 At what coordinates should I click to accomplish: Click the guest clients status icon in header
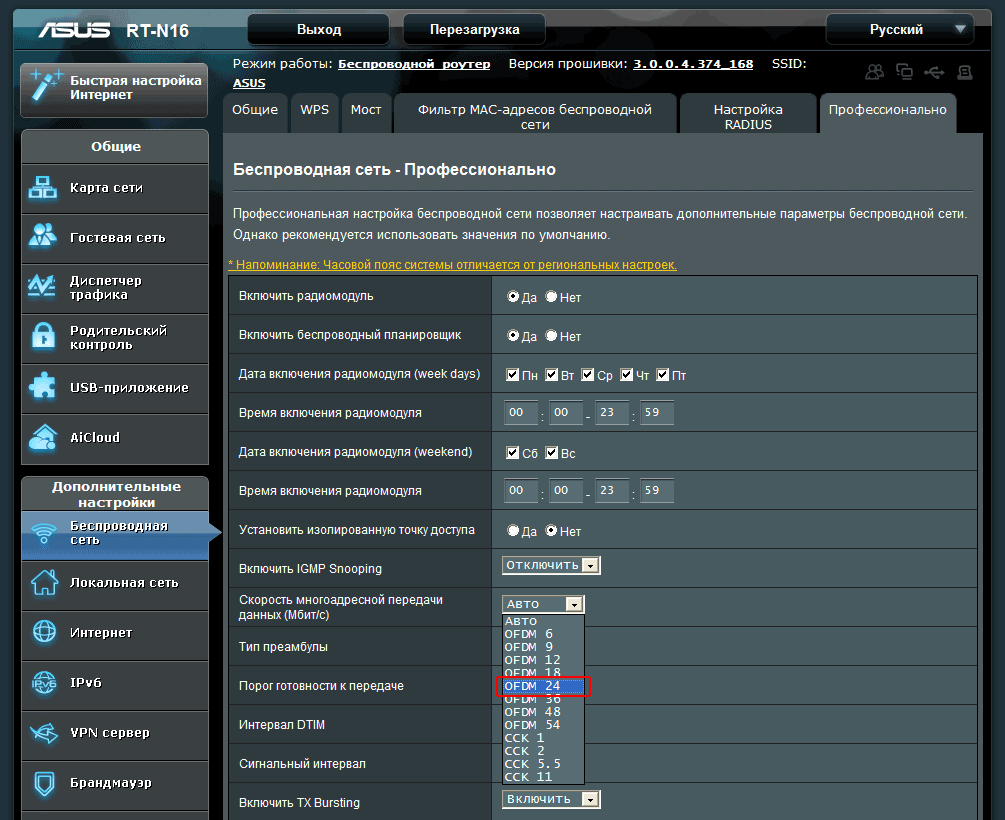(x=875, y=72)
